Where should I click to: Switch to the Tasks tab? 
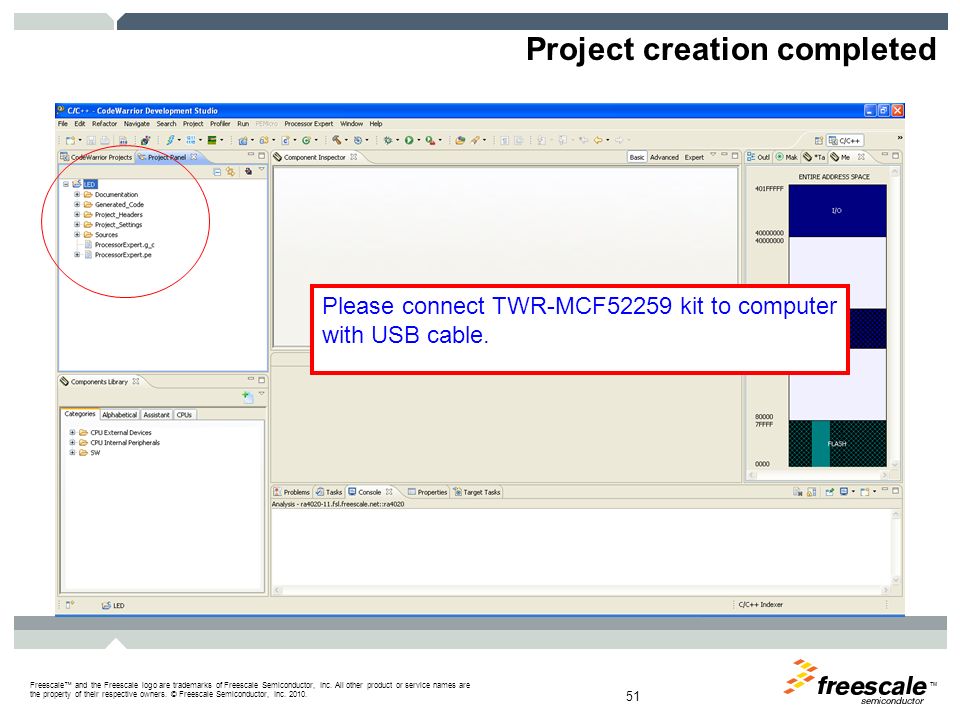[x=329, y=492]
